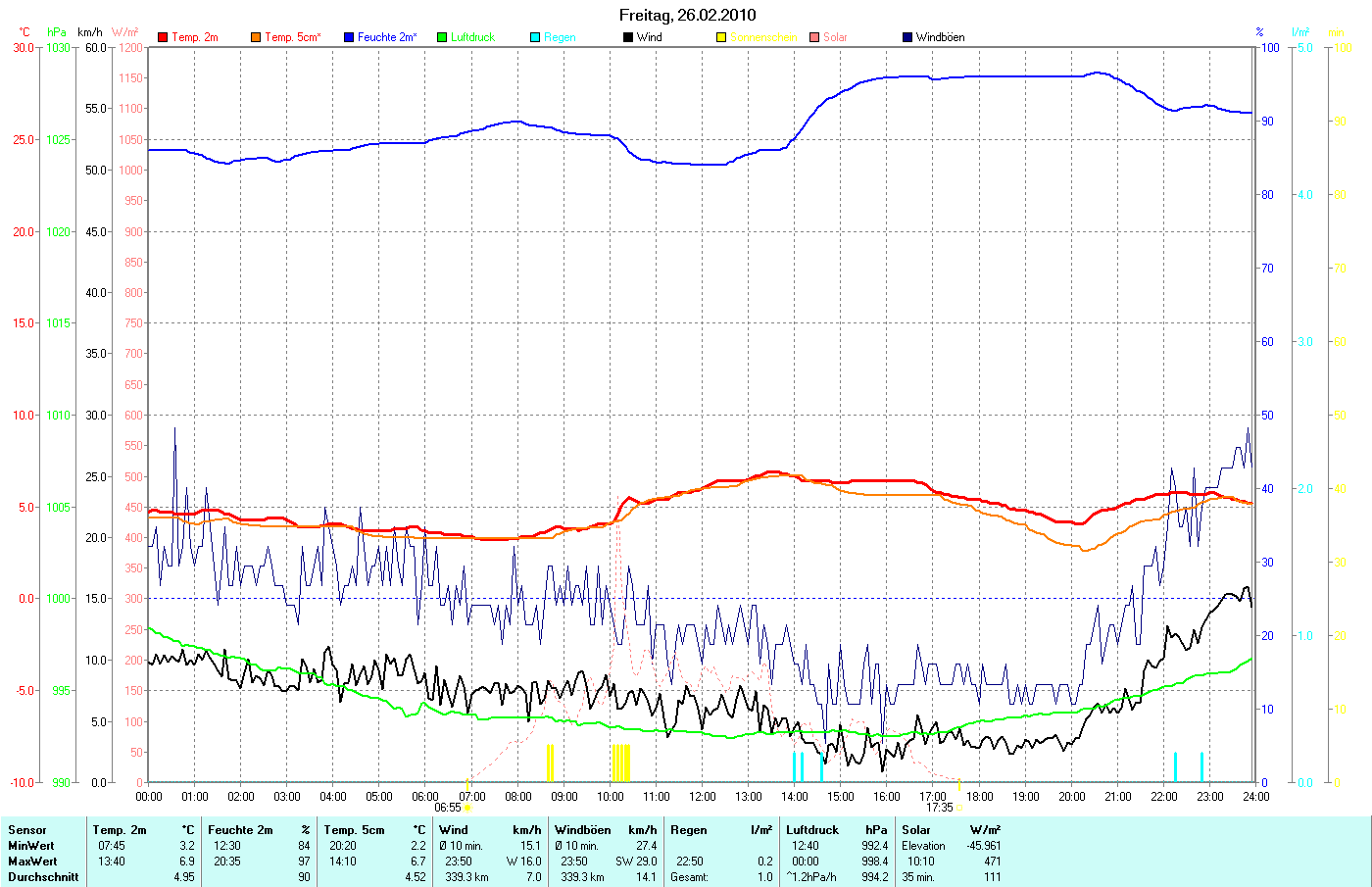Select the Luftdruck legend label
This screenshot has width=1372, height=887.
472,37
